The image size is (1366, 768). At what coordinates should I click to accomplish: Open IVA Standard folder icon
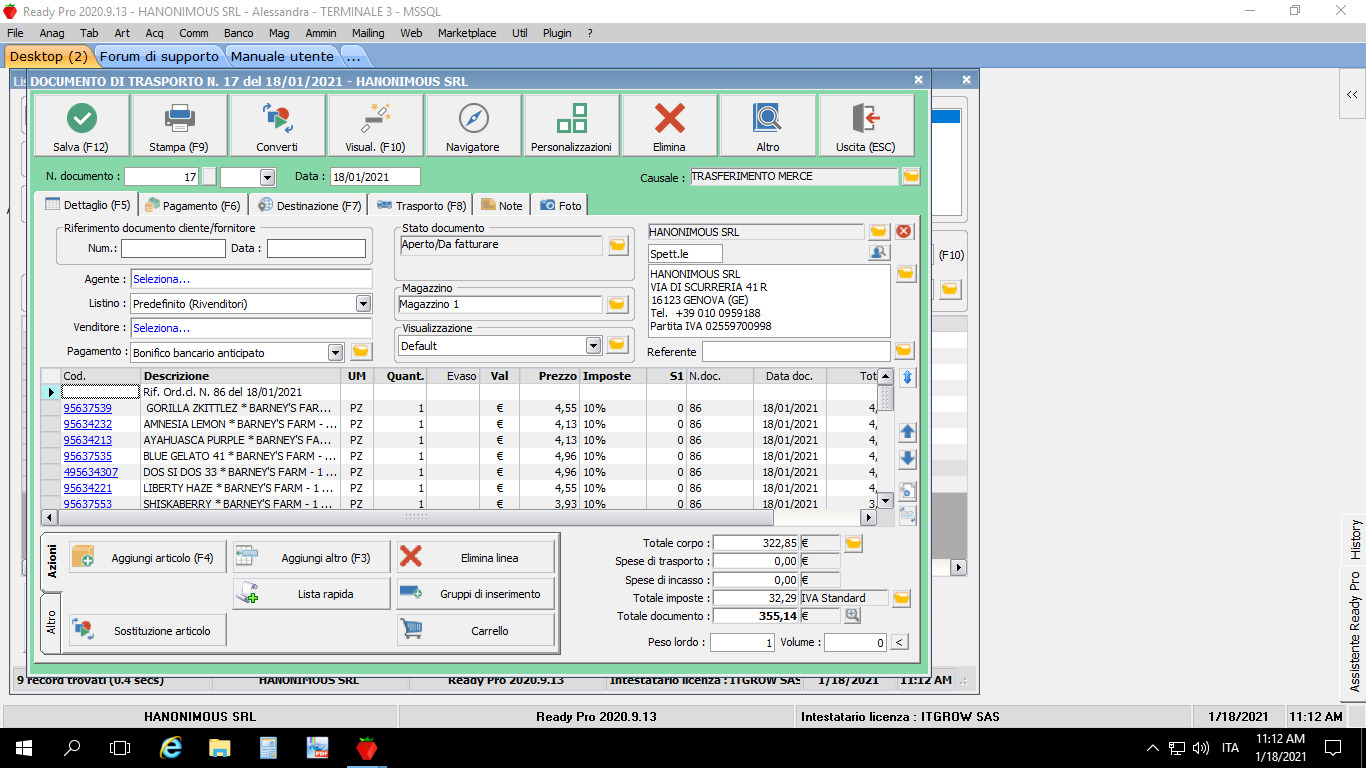902,598
